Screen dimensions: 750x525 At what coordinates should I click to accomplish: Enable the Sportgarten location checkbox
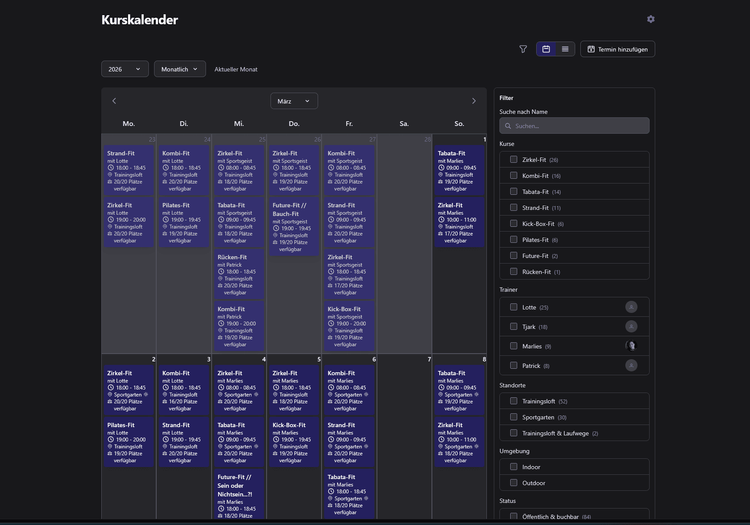click(x=514, y=417)
